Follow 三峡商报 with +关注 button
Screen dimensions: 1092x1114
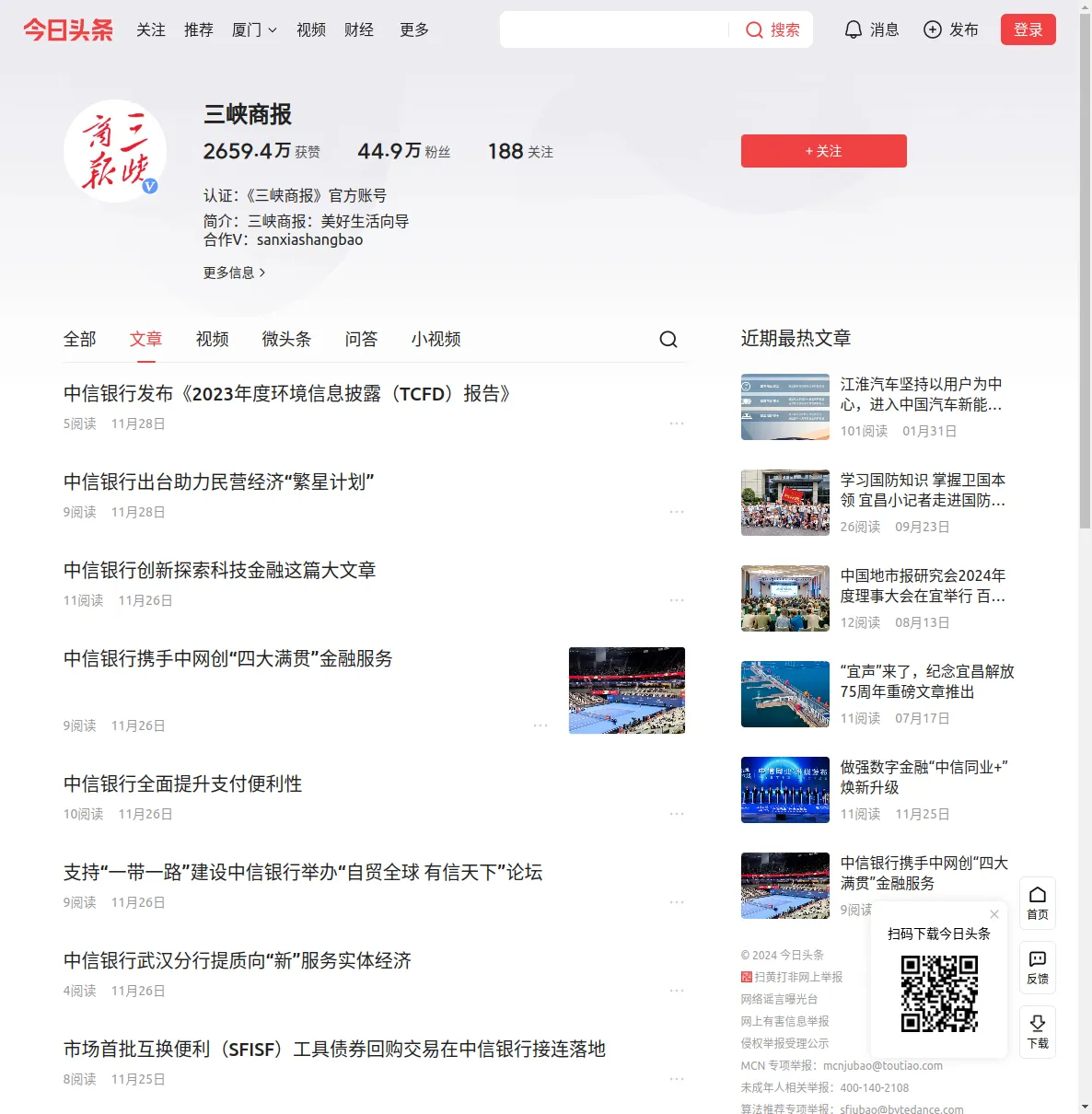(x=824, y=151)
